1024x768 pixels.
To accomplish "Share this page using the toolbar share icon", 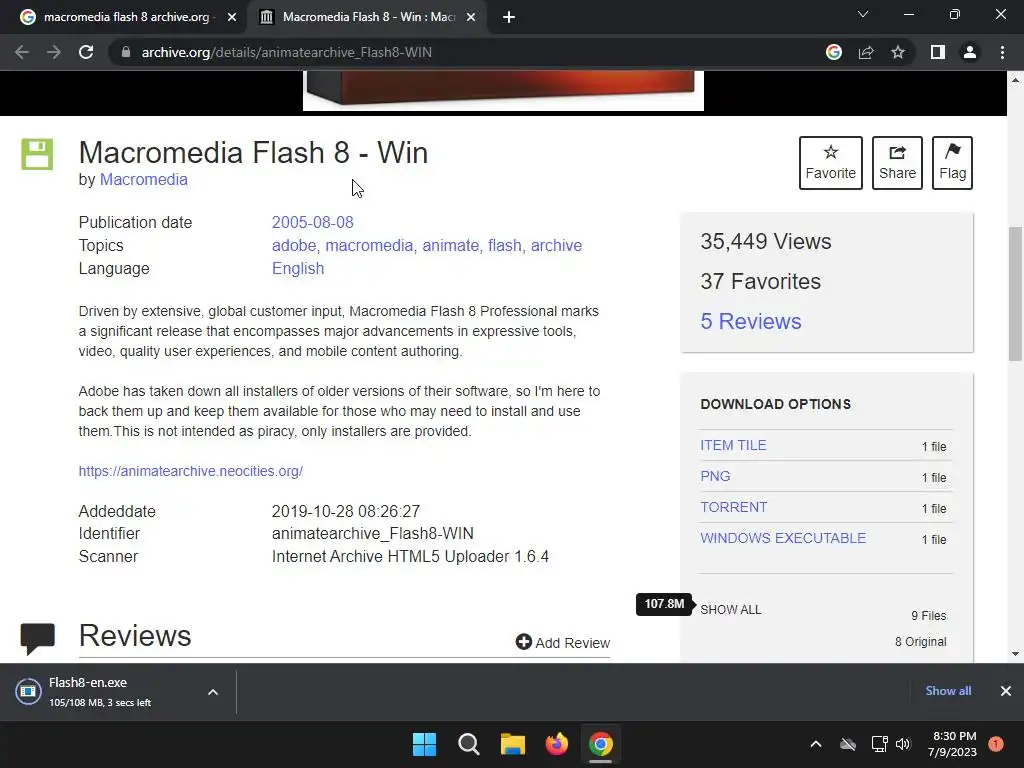I will (x=866, y=52).
